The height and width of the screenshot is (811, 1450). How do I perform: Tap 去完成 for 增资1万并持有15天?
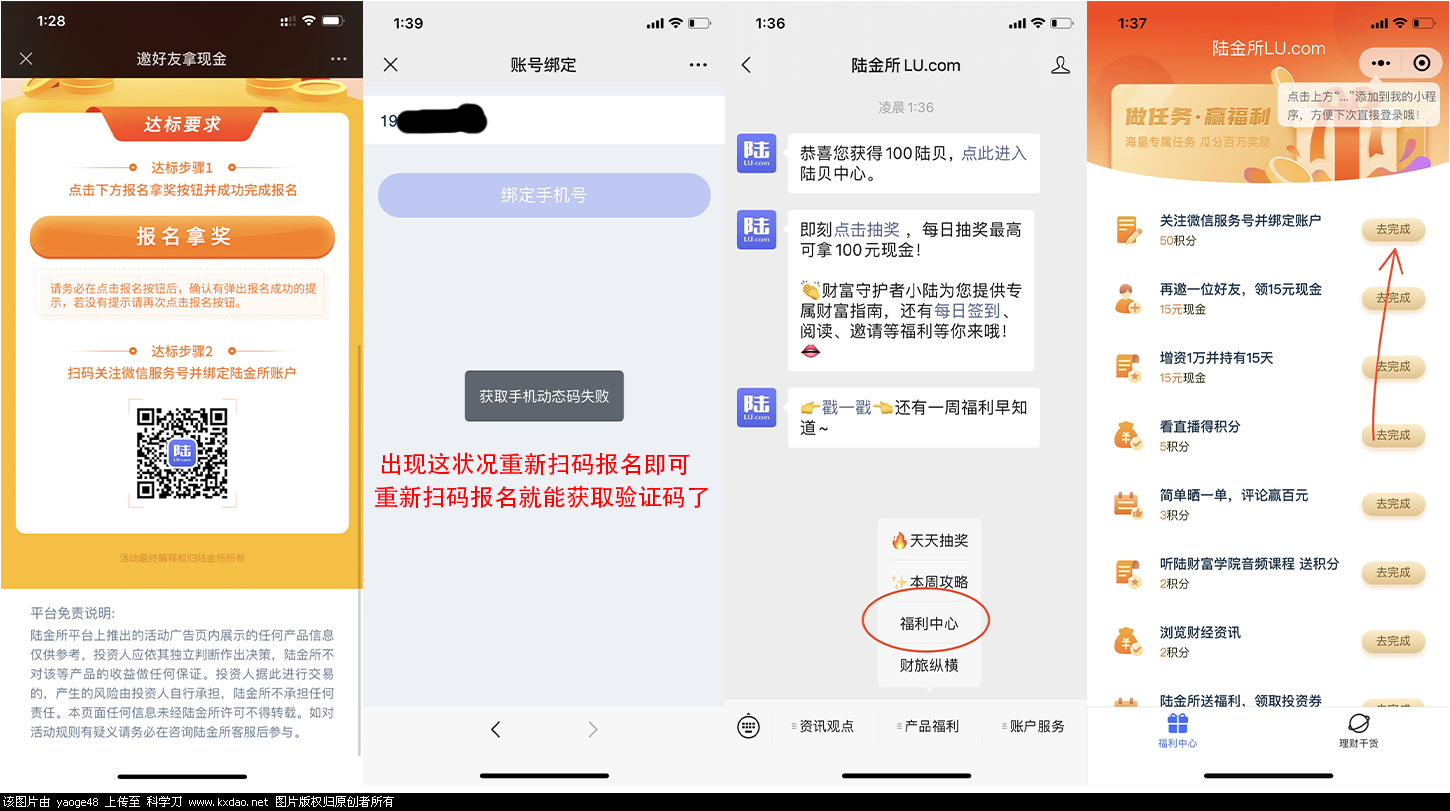click(1393, 367)
